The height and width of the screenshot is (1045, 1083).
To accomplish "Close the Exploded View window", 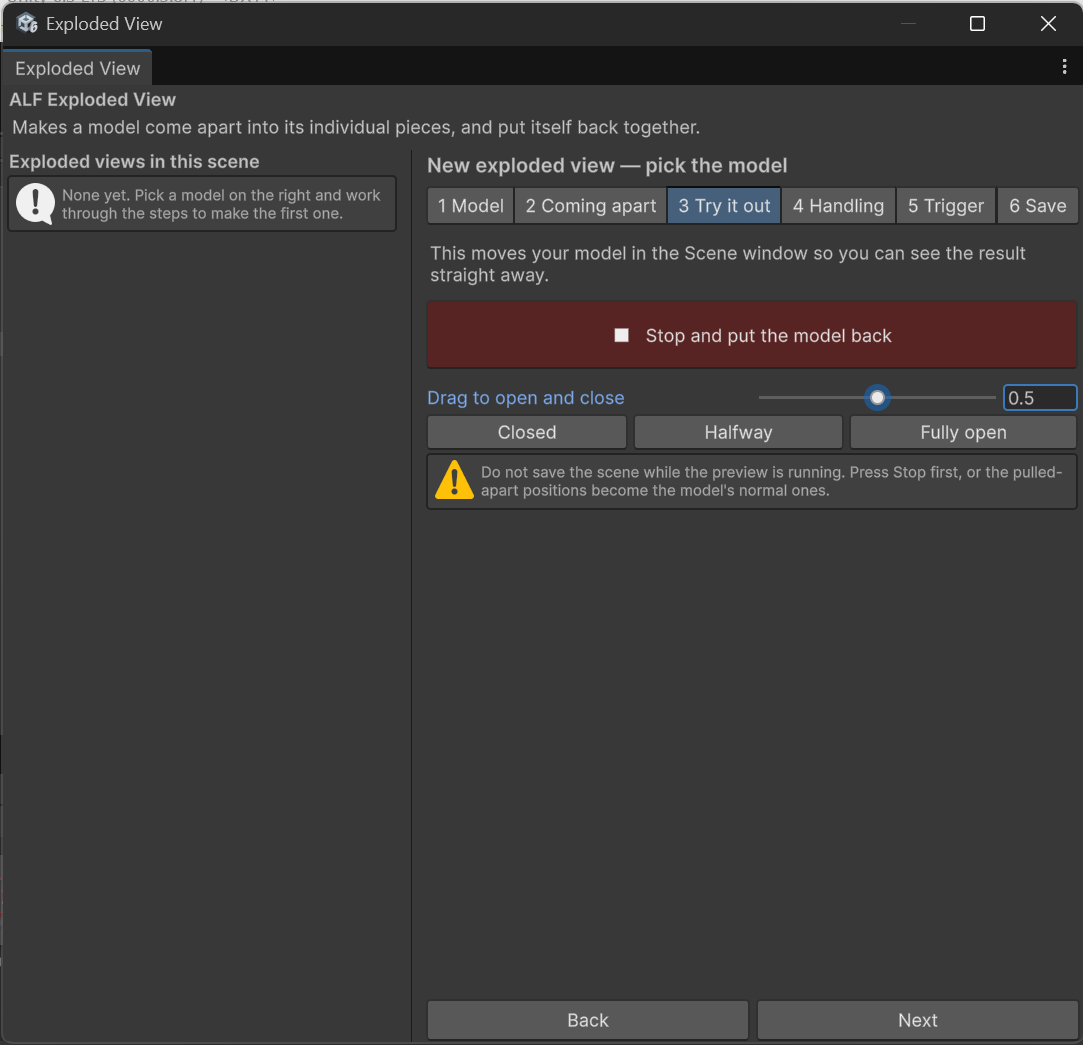I will click(1047, 24).
